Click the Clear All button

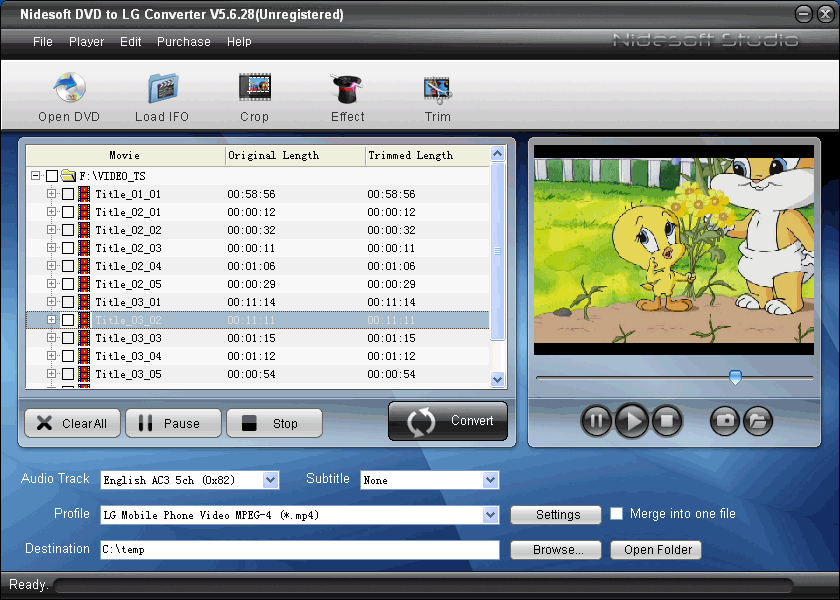click(72, 423)
